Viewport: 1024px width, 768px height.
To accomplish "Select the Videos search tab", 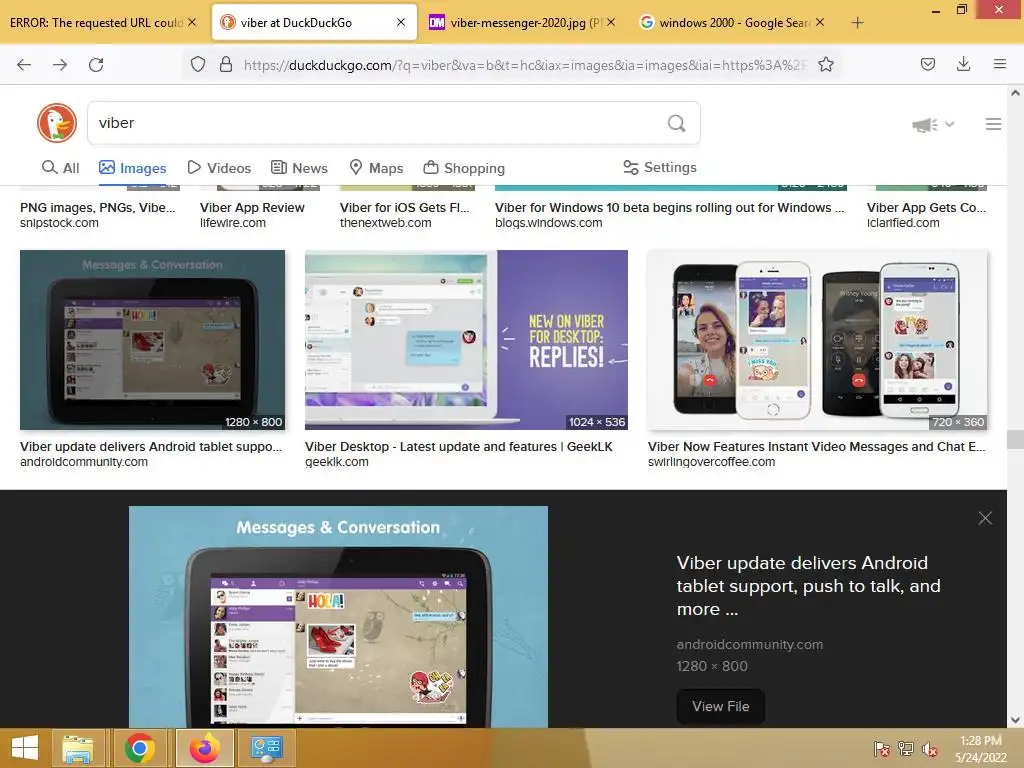I will 219,168.
